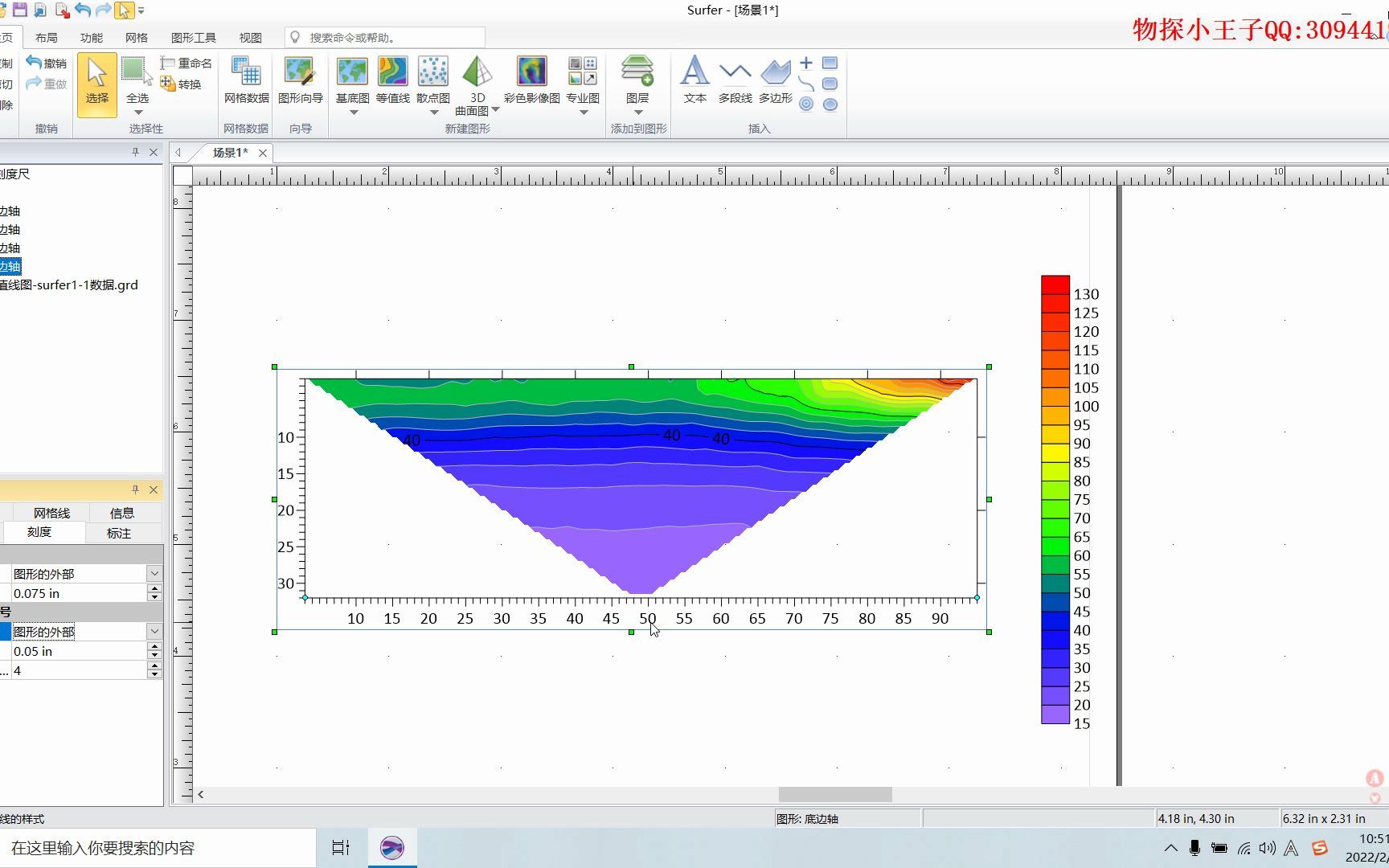Switch to the 布局 ribbon tab

(46, 38)
